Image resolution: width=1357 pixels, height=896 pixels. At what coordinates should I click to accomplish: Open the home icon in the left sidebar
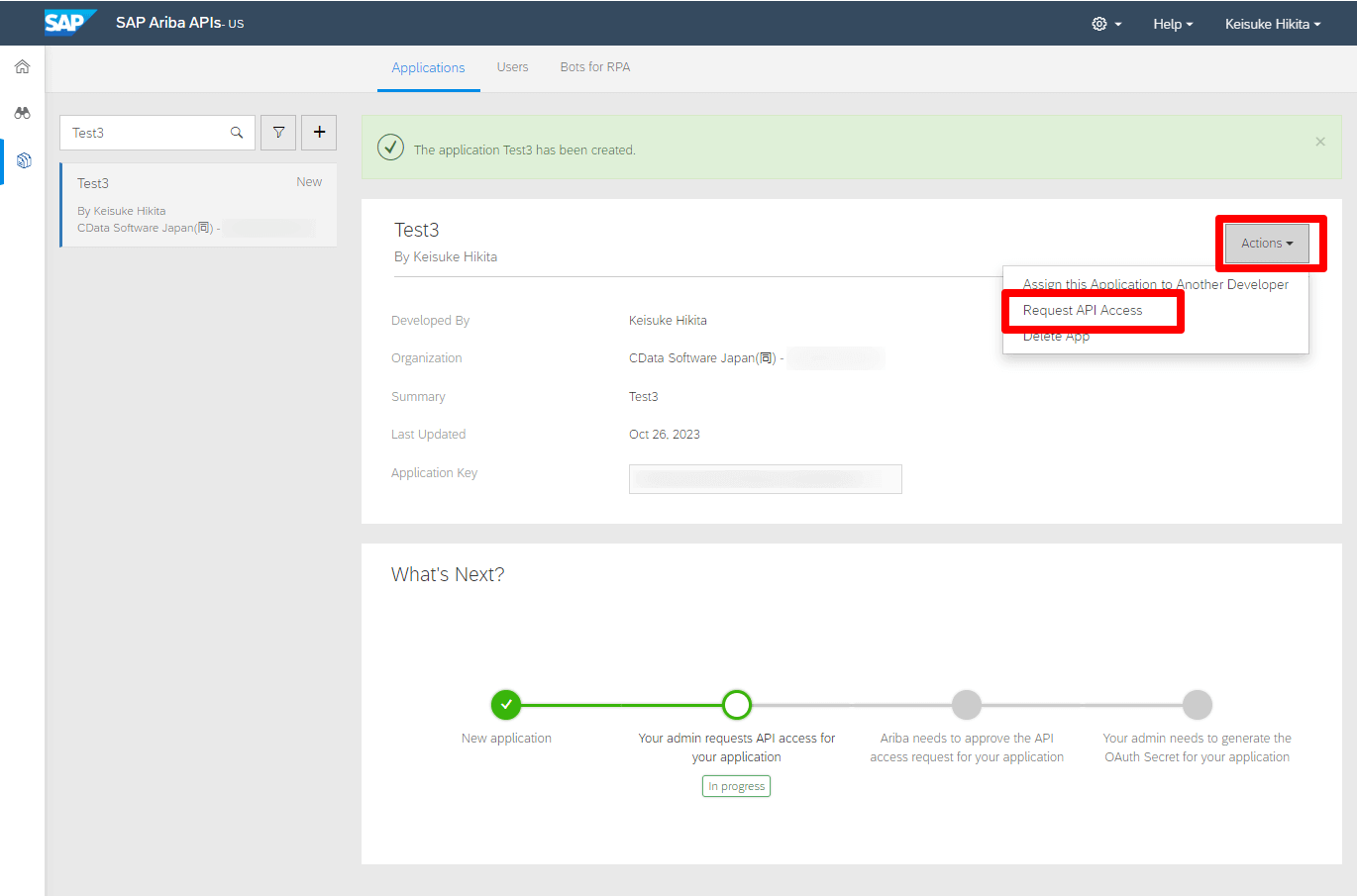coord(22,67)
